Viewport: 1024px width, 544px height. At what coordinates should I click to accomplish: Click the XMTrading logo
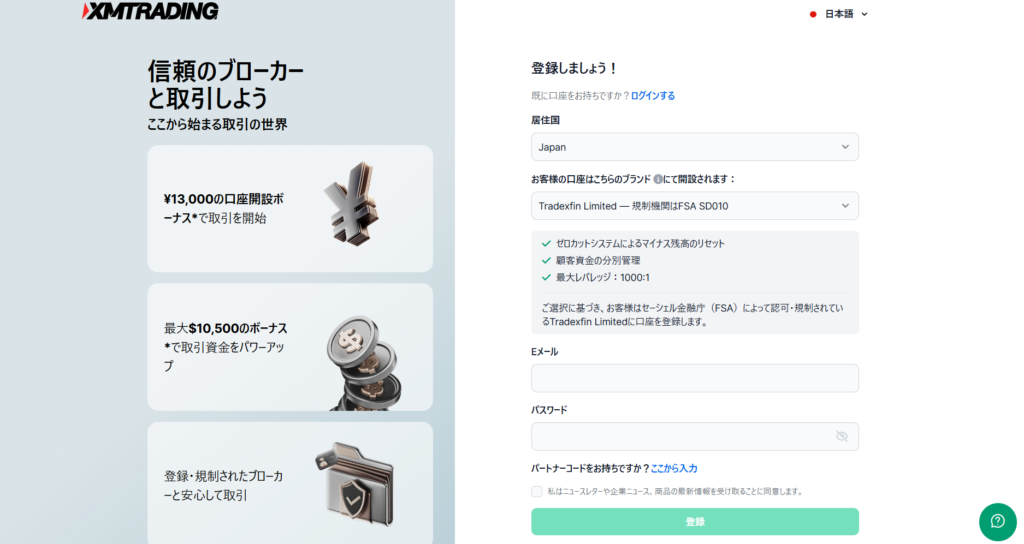pos(150,10)
